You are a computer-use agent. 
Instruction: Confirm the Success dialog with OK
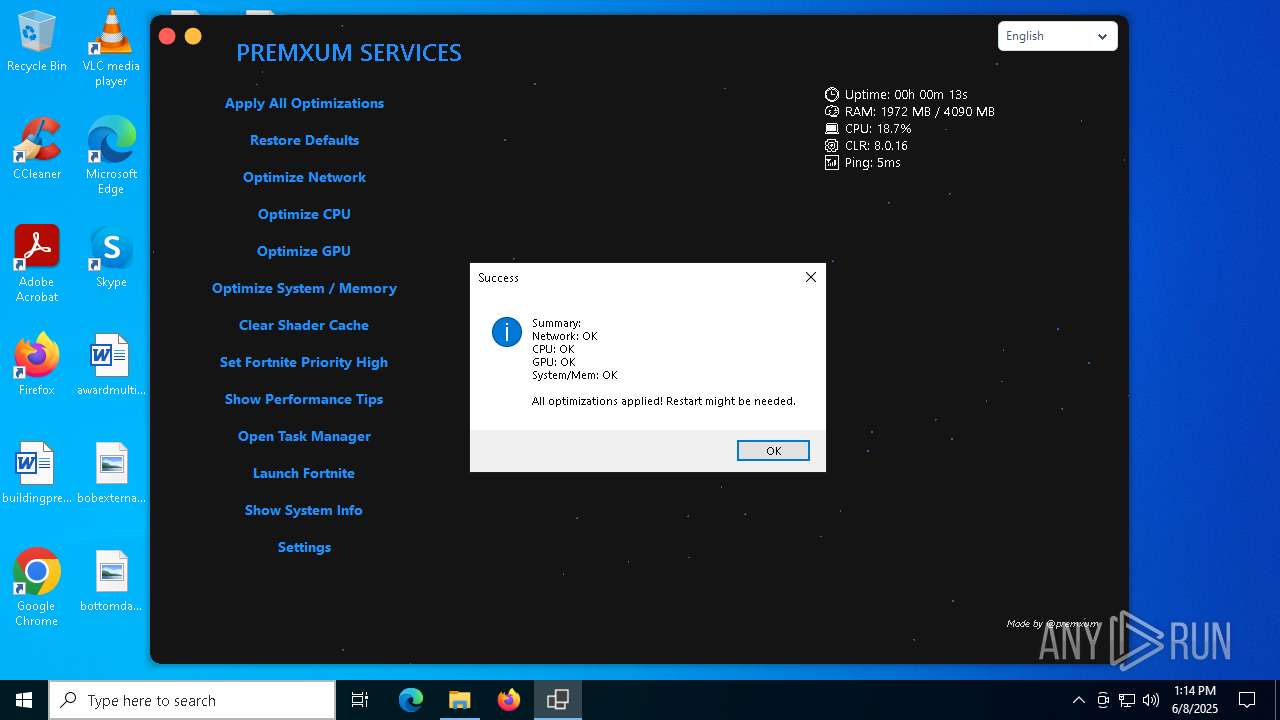773,451
